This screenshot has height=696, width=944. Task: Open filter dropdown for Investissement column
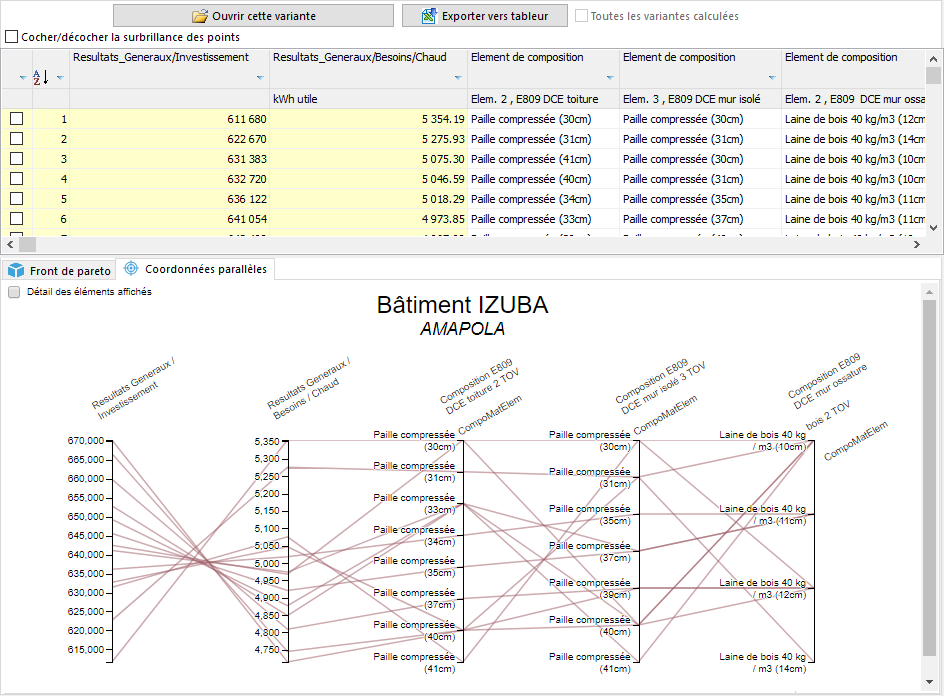pyautogui.click(x=260, y=78)
